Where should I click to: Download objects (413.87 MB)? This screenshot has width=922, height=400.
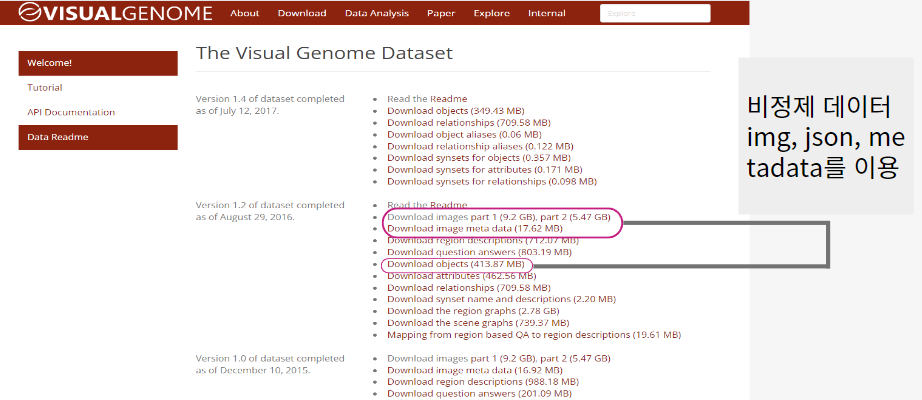point(456,264)
